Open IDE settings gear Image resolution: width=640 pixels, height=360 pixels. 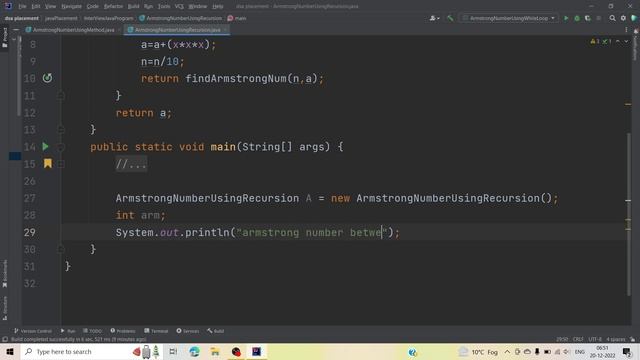click(x=623, y=18)
